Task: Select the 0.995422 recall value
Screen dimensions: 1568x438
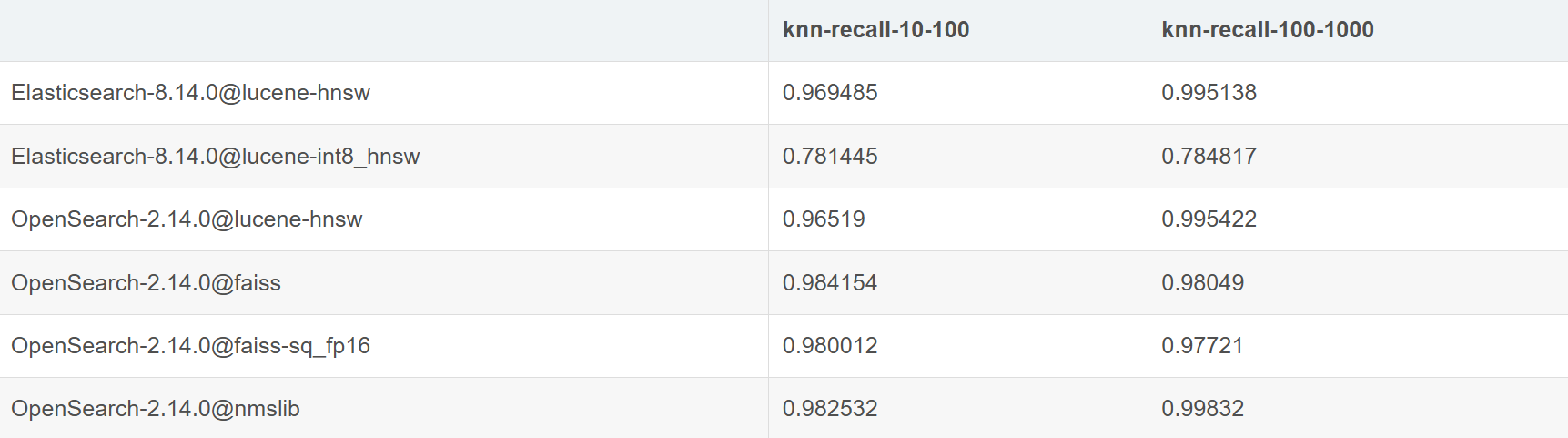Action: tap(1209, 219)
